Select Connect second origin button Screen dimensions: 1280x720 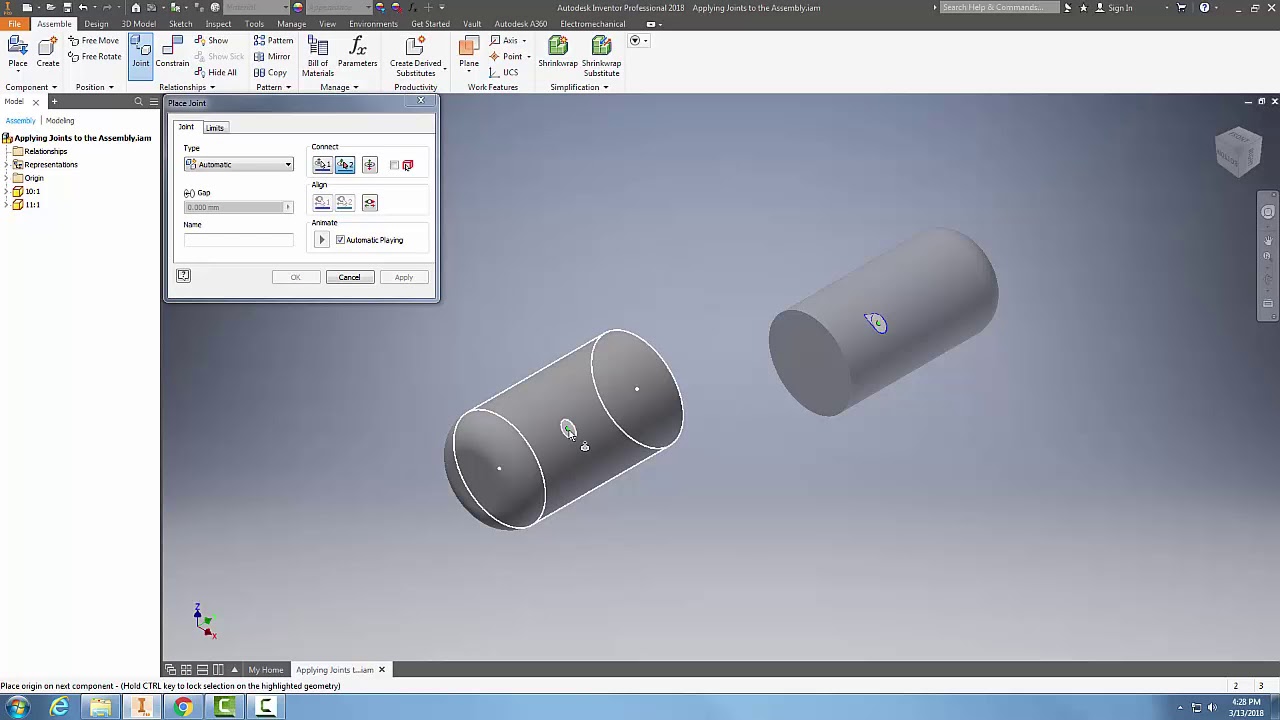point(345,165)
